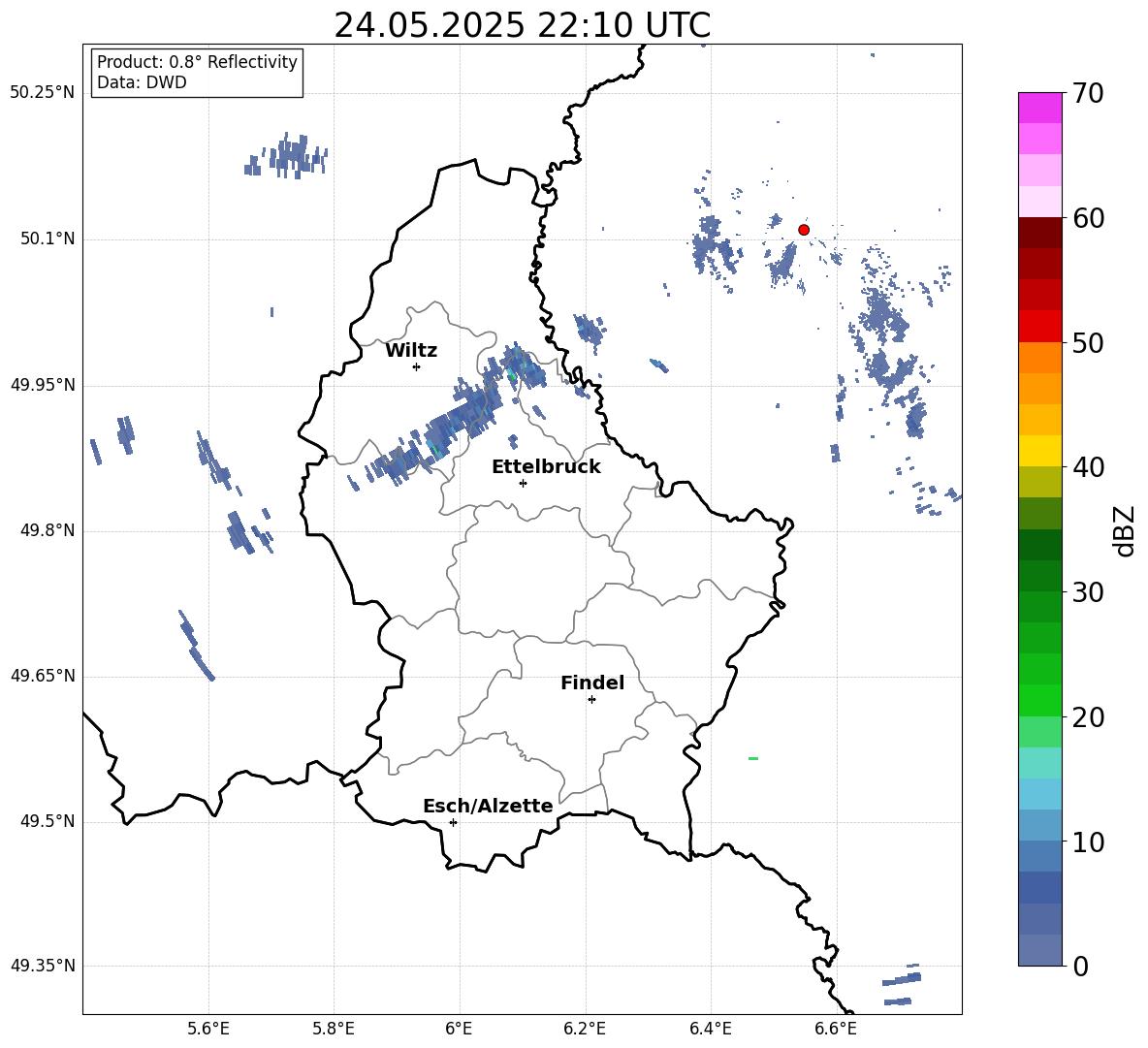Select the Esch/Alzette city label
The width and height of the screenshot is (1148, 1048).
pyautogui.click(x=488, y=806)
